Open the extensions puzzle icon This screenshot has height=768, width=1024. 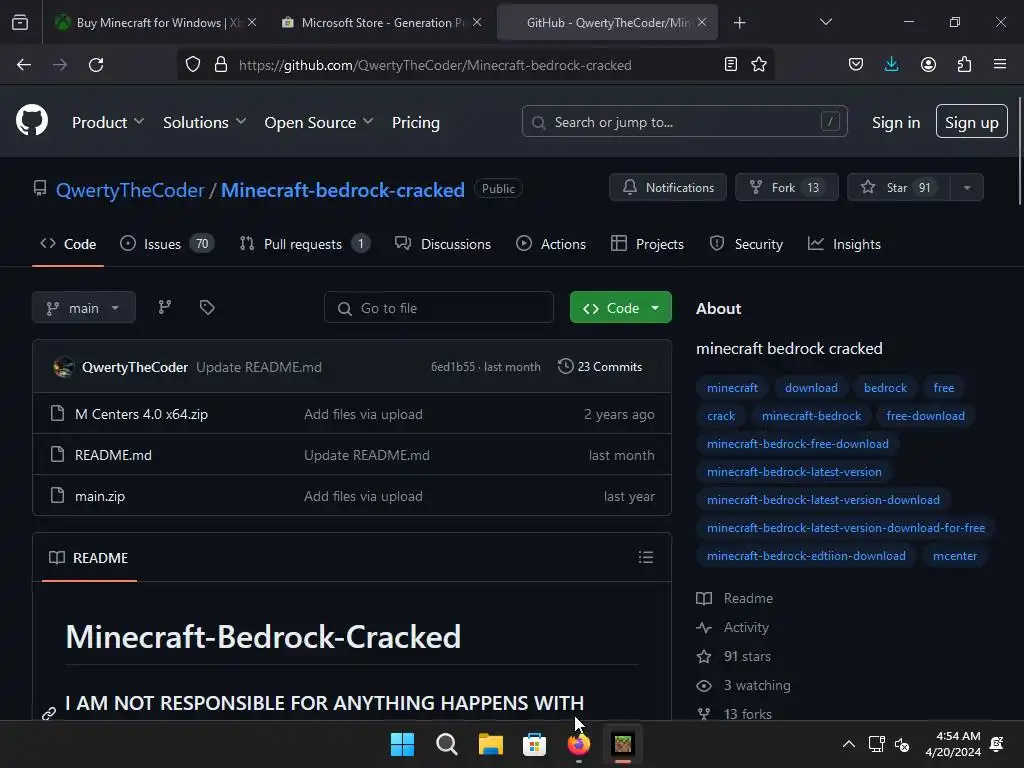tap(964, 65)
